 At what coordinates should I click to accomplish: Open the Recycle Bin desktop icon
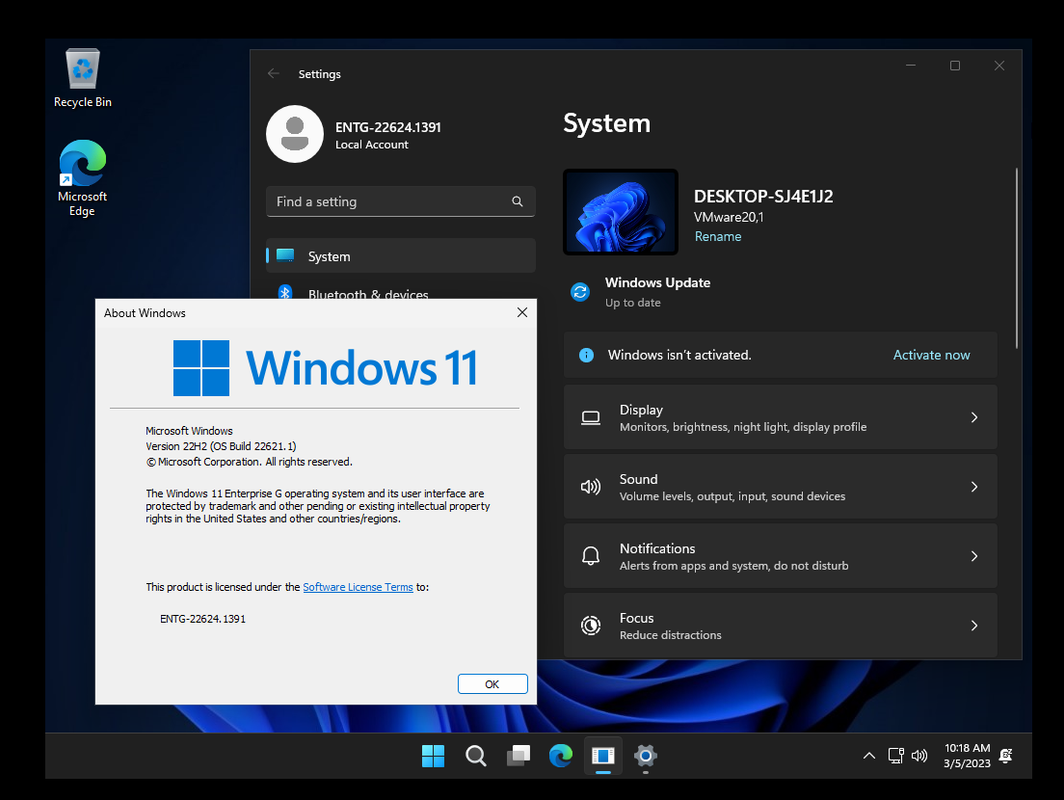(83, 78)
